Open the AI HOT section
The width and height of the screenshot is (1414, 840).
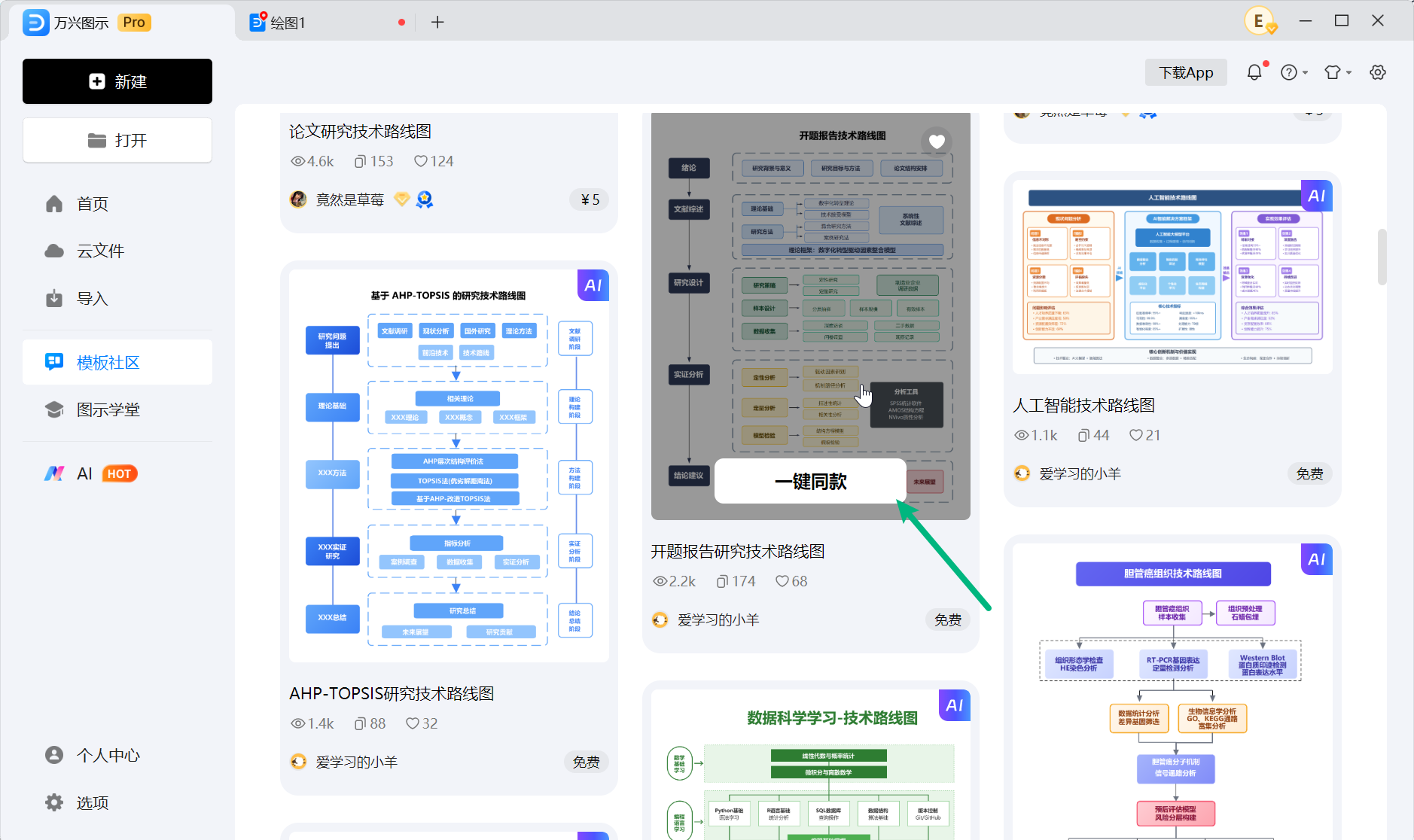pos(117,473)
